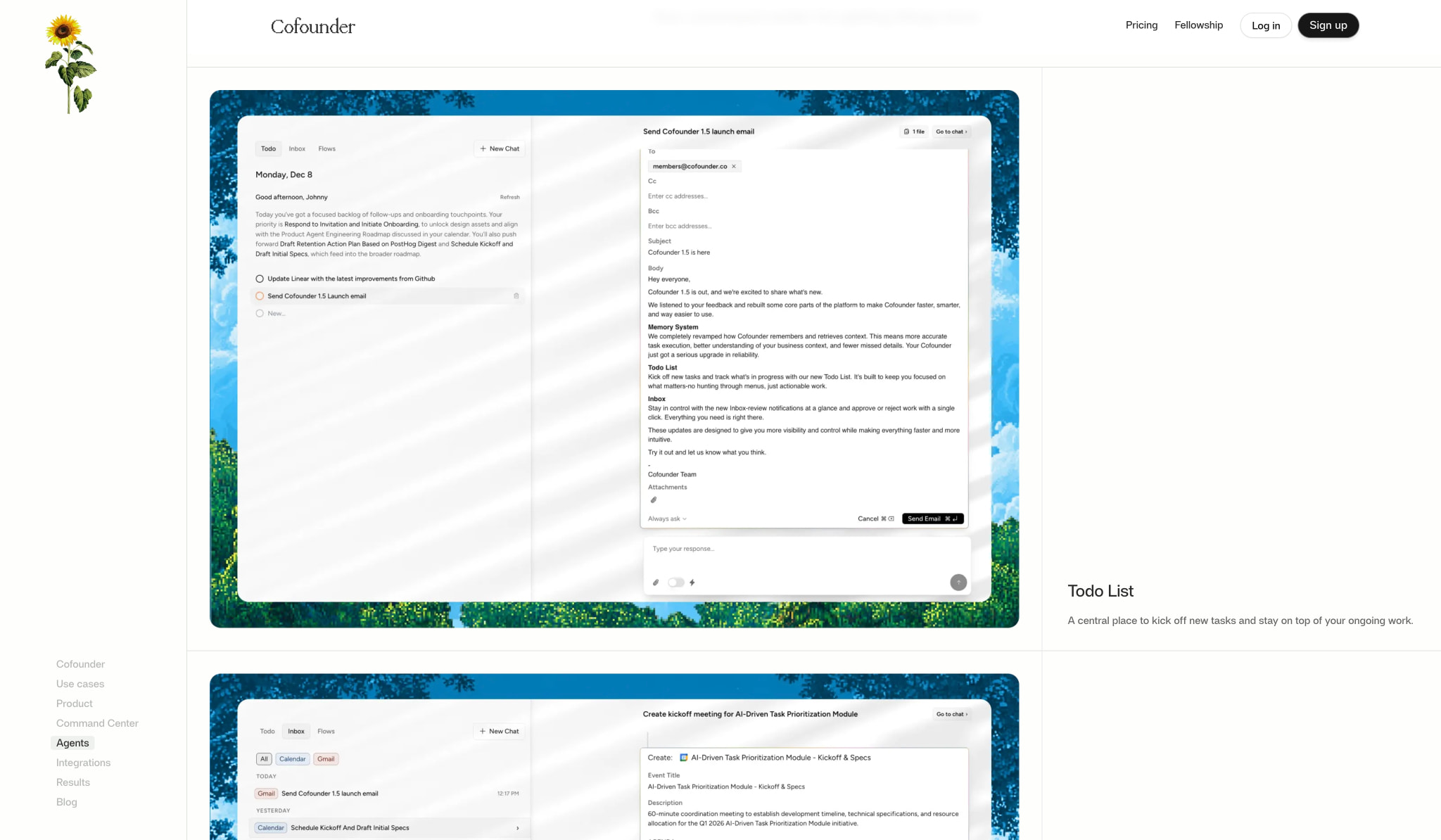The image size is (1441, 840).
Task: Expand Schedule Kickoff And Draft Initial Specs chevron
Action: 518,828
